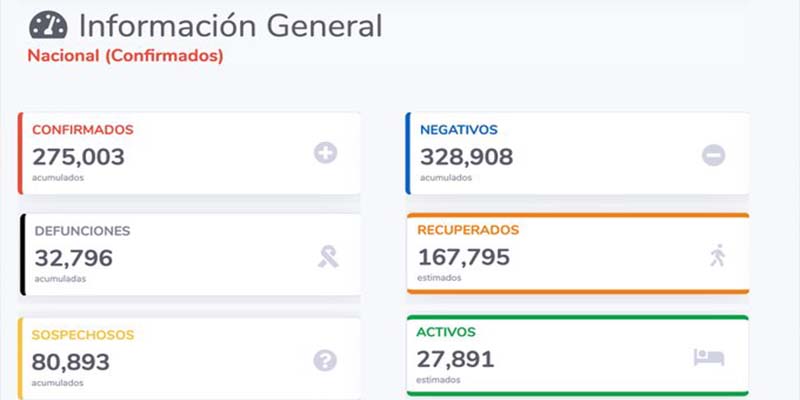Open the NEGATIVOS card label
The width and height of the screenshot is (800, 400).
tap(459, 130)
